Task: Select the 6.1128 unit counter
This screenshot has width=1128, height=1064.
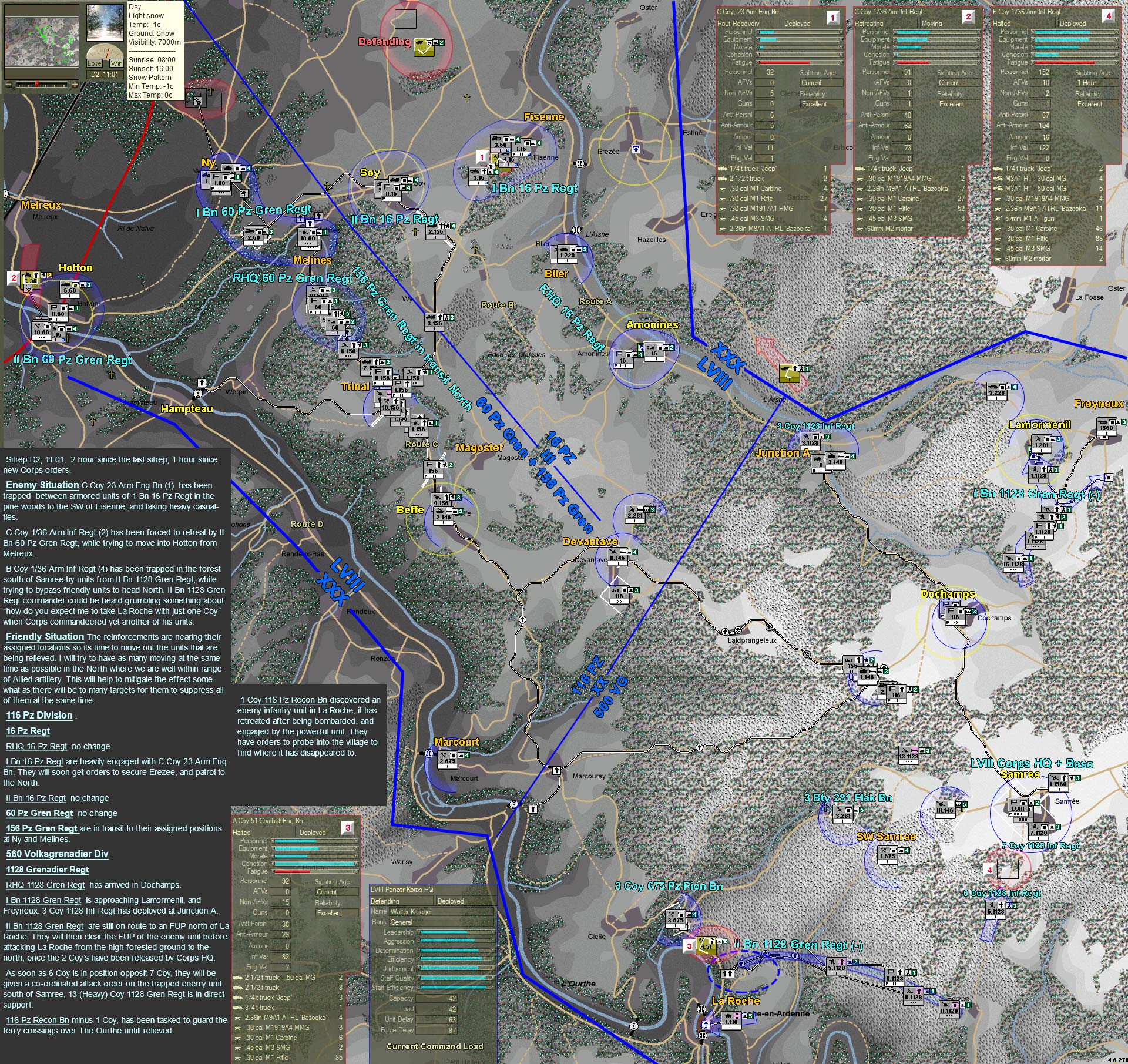Action: coord(996,910)
